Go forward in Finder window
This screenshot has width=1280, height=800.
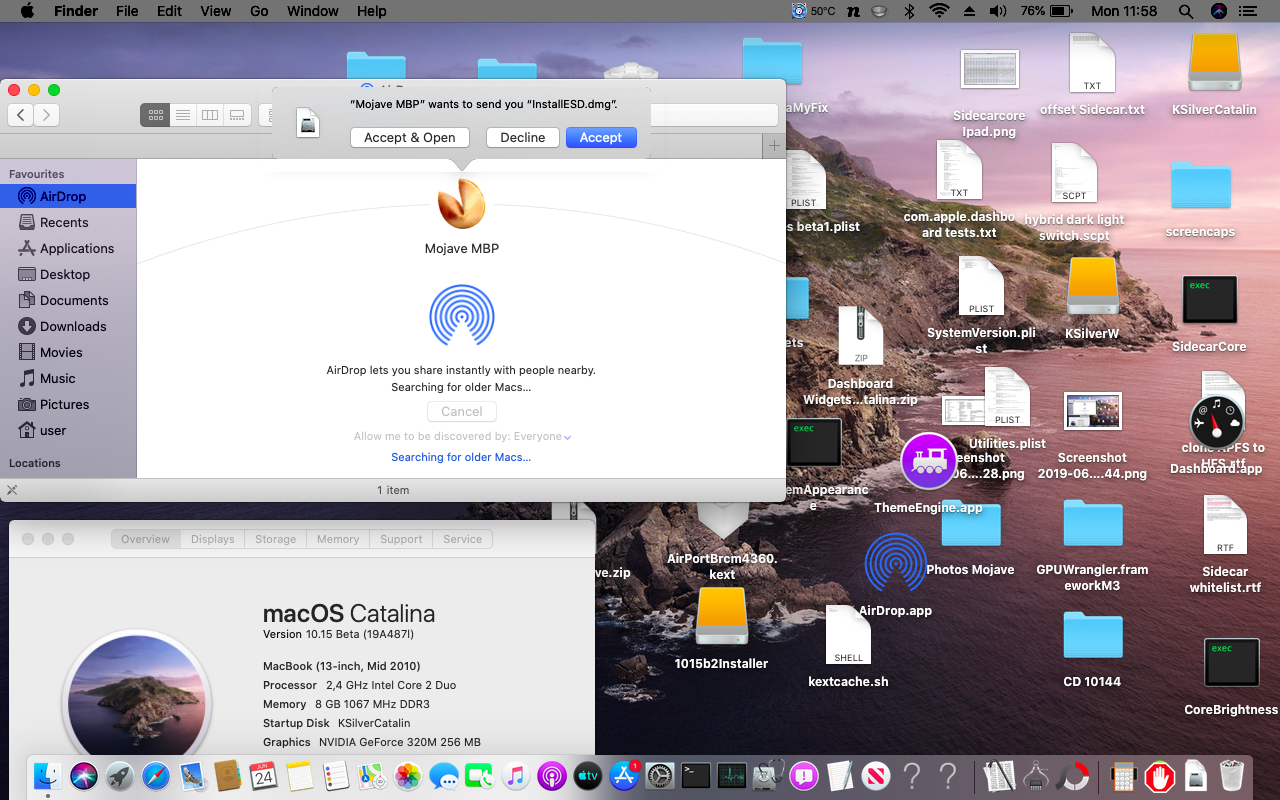coord(46,115)
